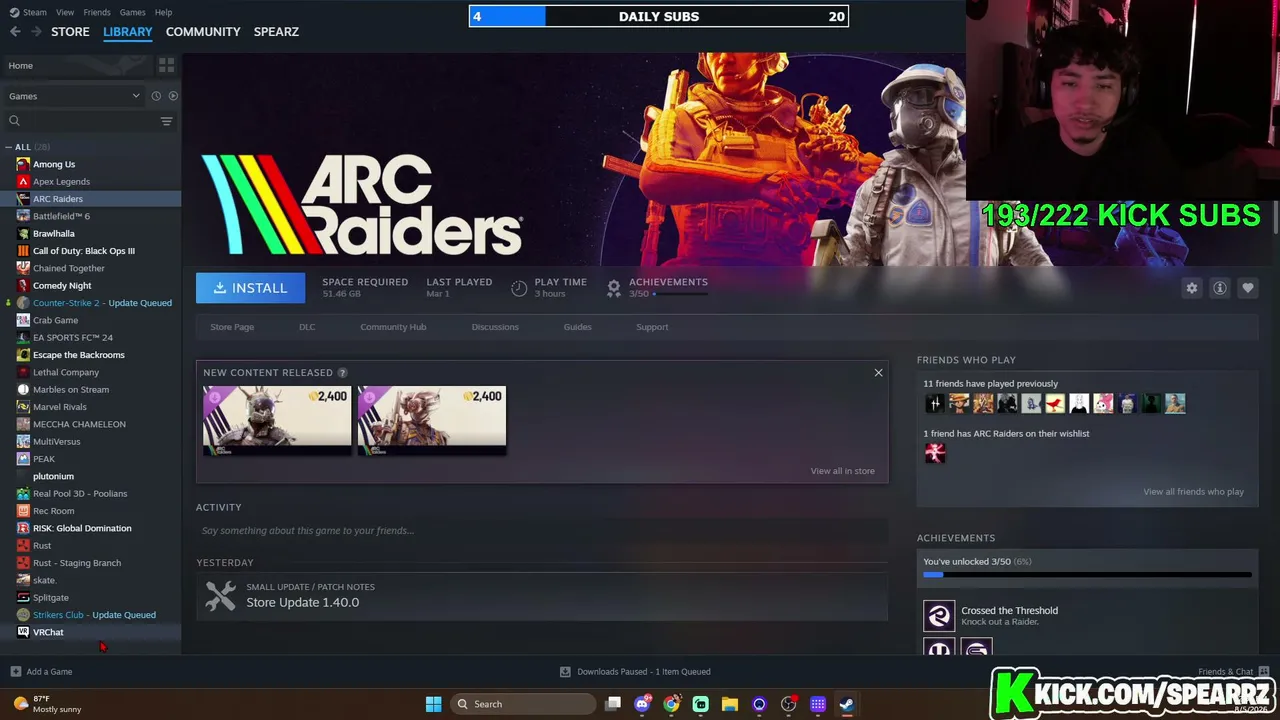
Task: Open the Guides link
Action: (577, 327)
